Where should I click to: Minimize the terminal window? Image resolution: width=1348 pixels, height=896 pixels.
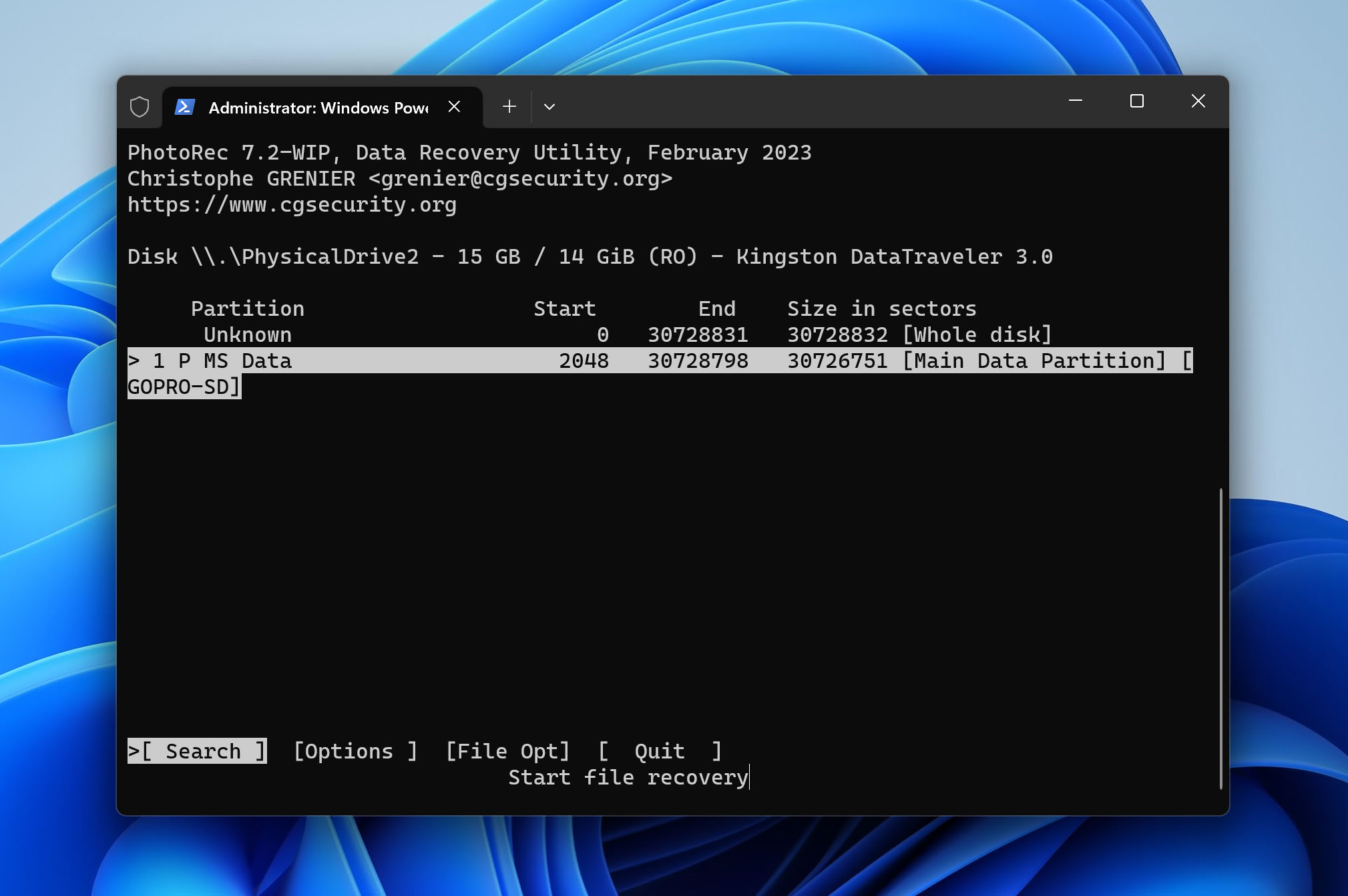[1076, 101]
